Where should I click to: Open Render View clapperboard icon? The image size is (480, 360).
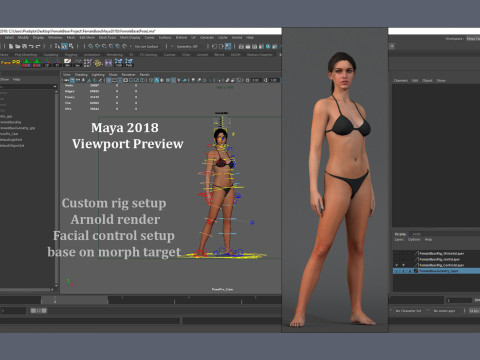click(241, 46)
